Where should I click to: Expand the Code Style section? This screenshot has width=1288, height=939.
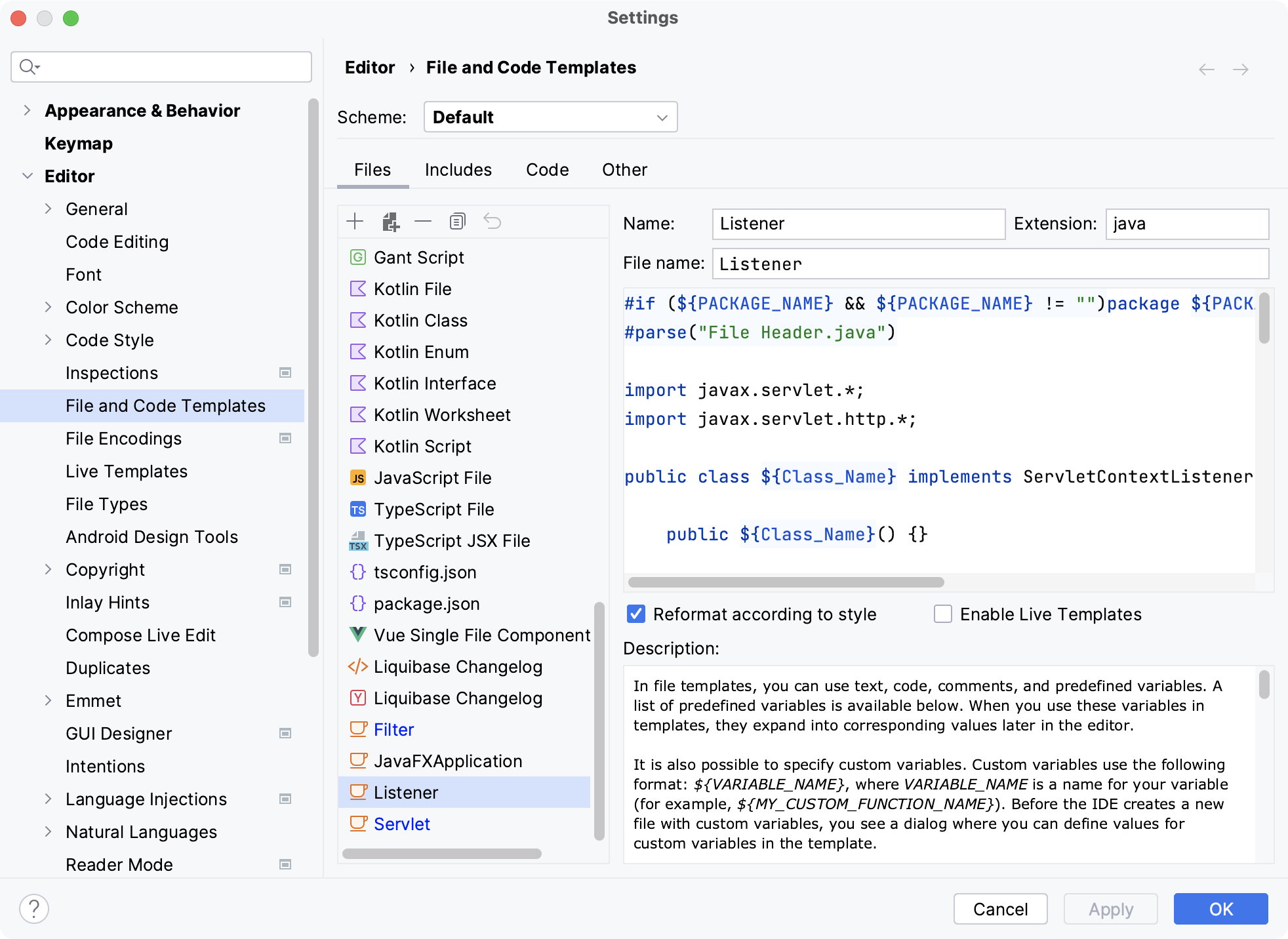click(48, 340)
